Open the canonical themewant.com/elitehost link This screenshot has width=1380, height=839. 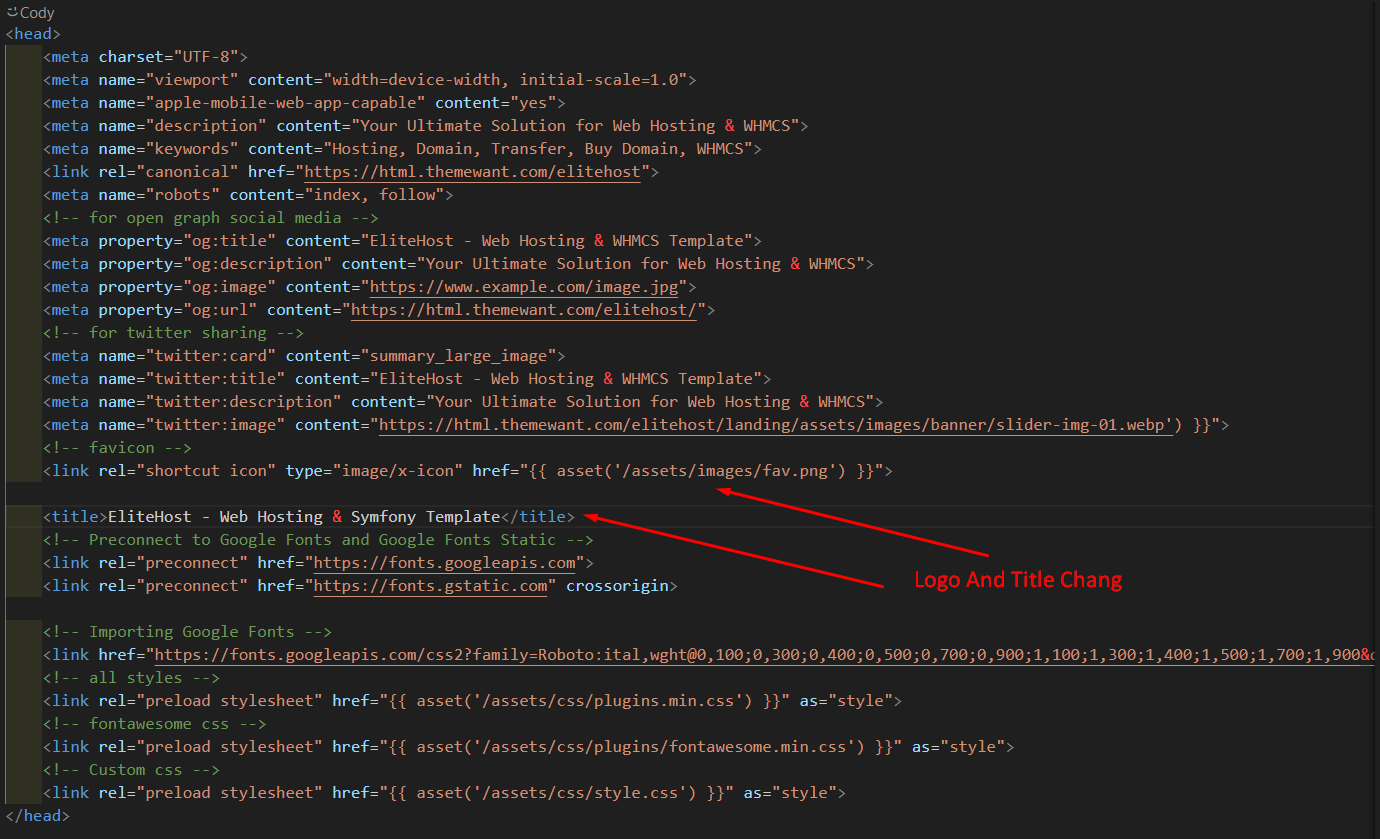(472, 172)
